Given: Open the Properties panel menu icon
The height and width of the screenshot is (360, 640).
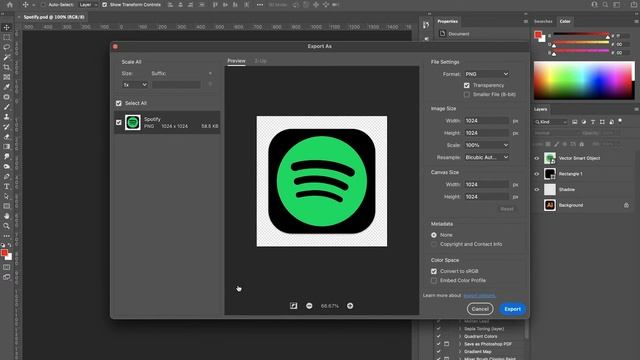Looking at the screenshot, I should (526, 21).
